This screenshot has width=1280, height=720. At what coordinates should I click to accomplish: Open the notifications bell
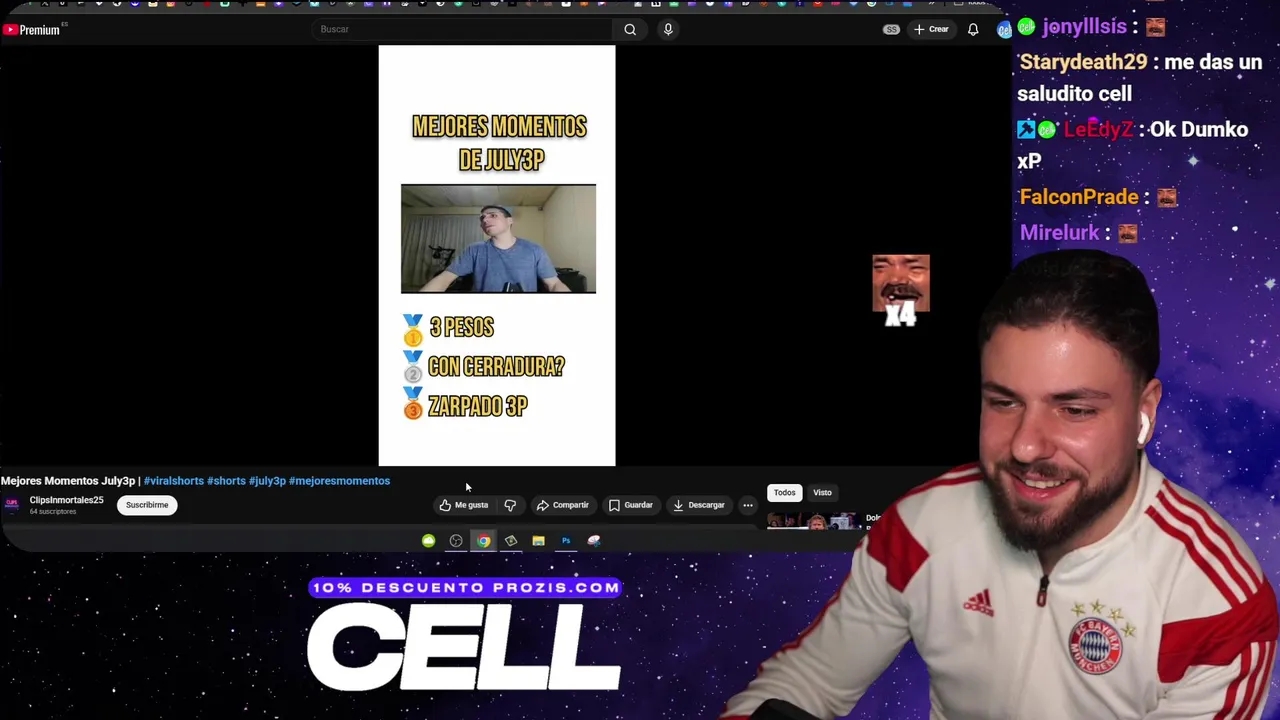[x=973, y=29]
